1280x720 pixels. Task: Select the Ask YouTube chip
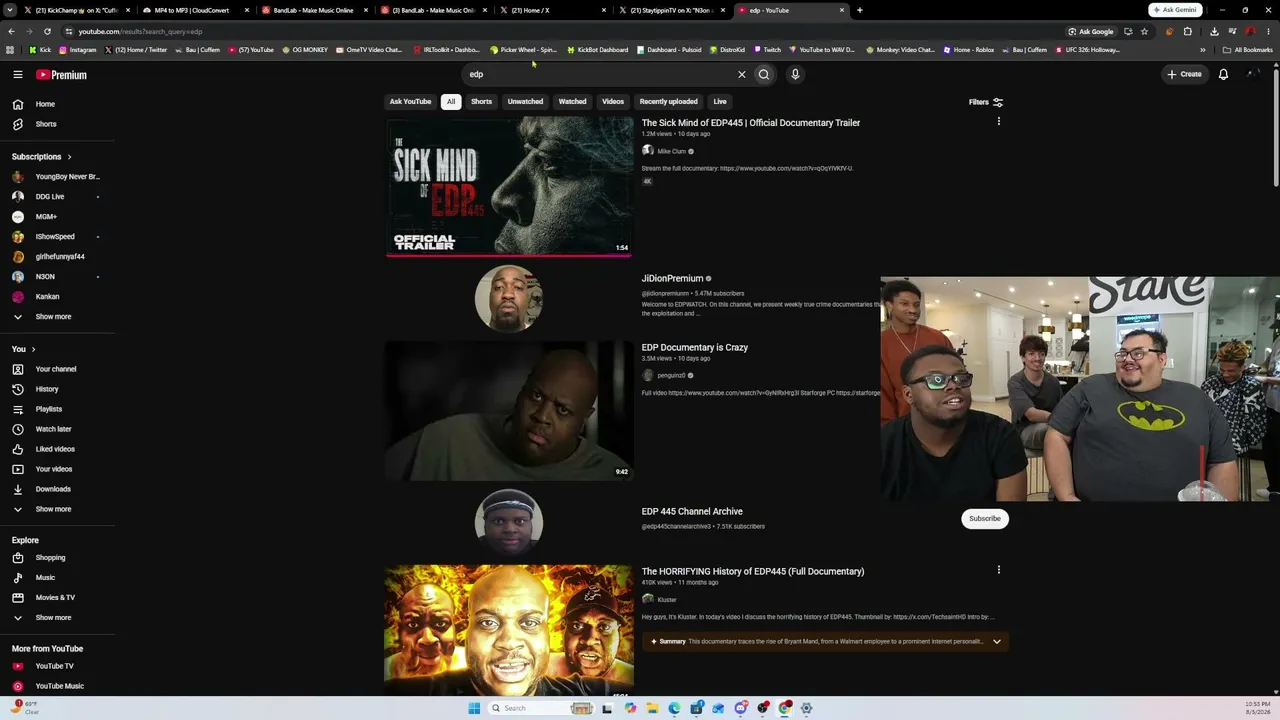[410, 102]
